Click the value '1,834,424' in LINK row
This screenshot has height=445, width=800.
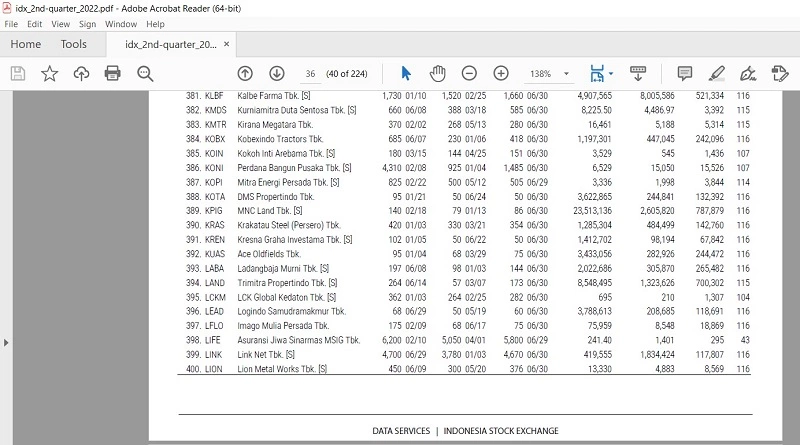657,354
